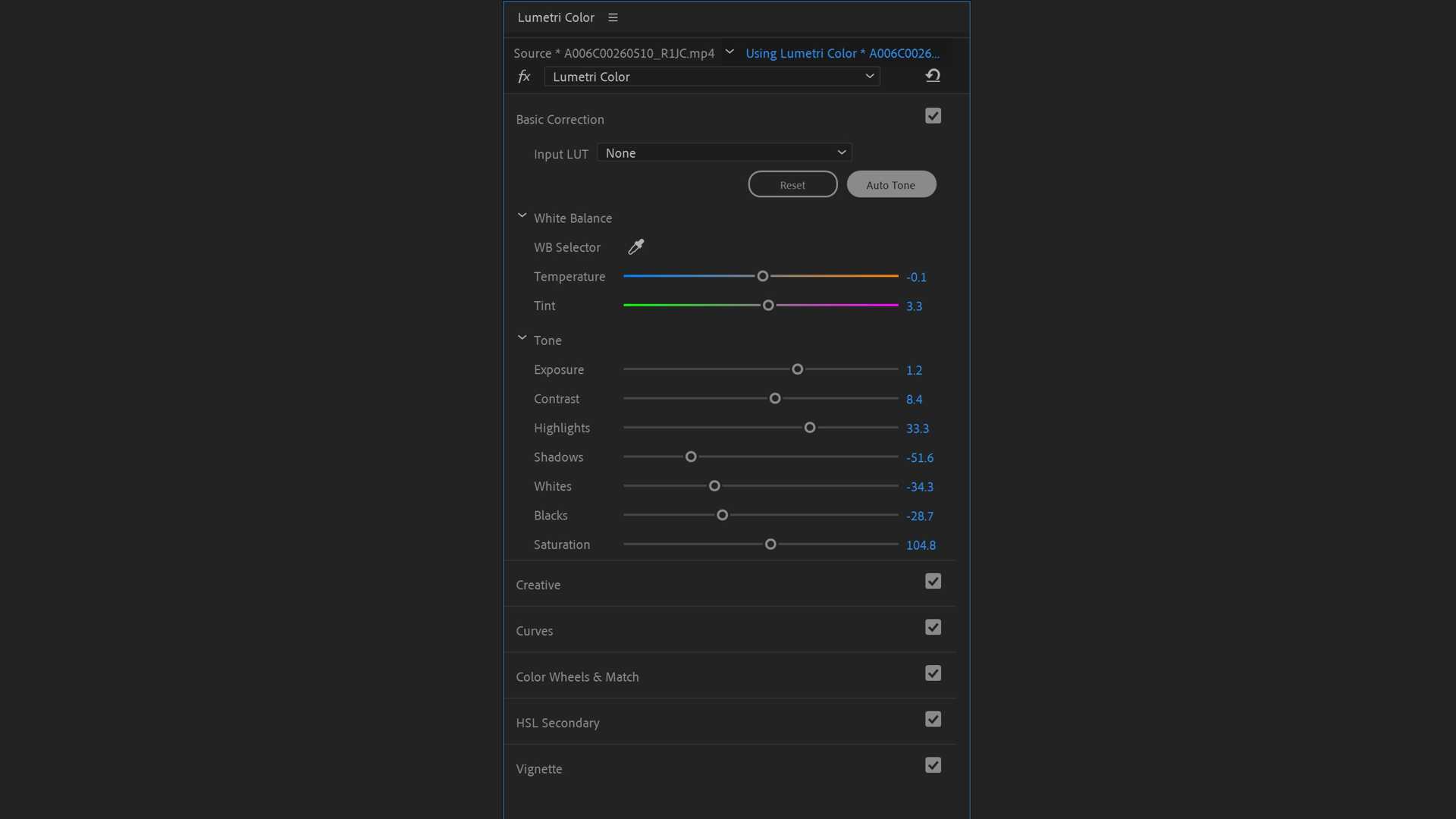Toggle Color Wheels & Match checkbox
This screenshot has width=1456, height=819.
click(x=933, y=673)
